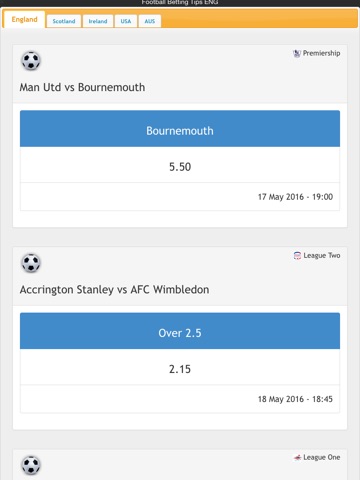Viewport: 360px width, 480px height.
Task: Open Man Utd vs Bournemouth match title
Action: [x=82, y=87]
